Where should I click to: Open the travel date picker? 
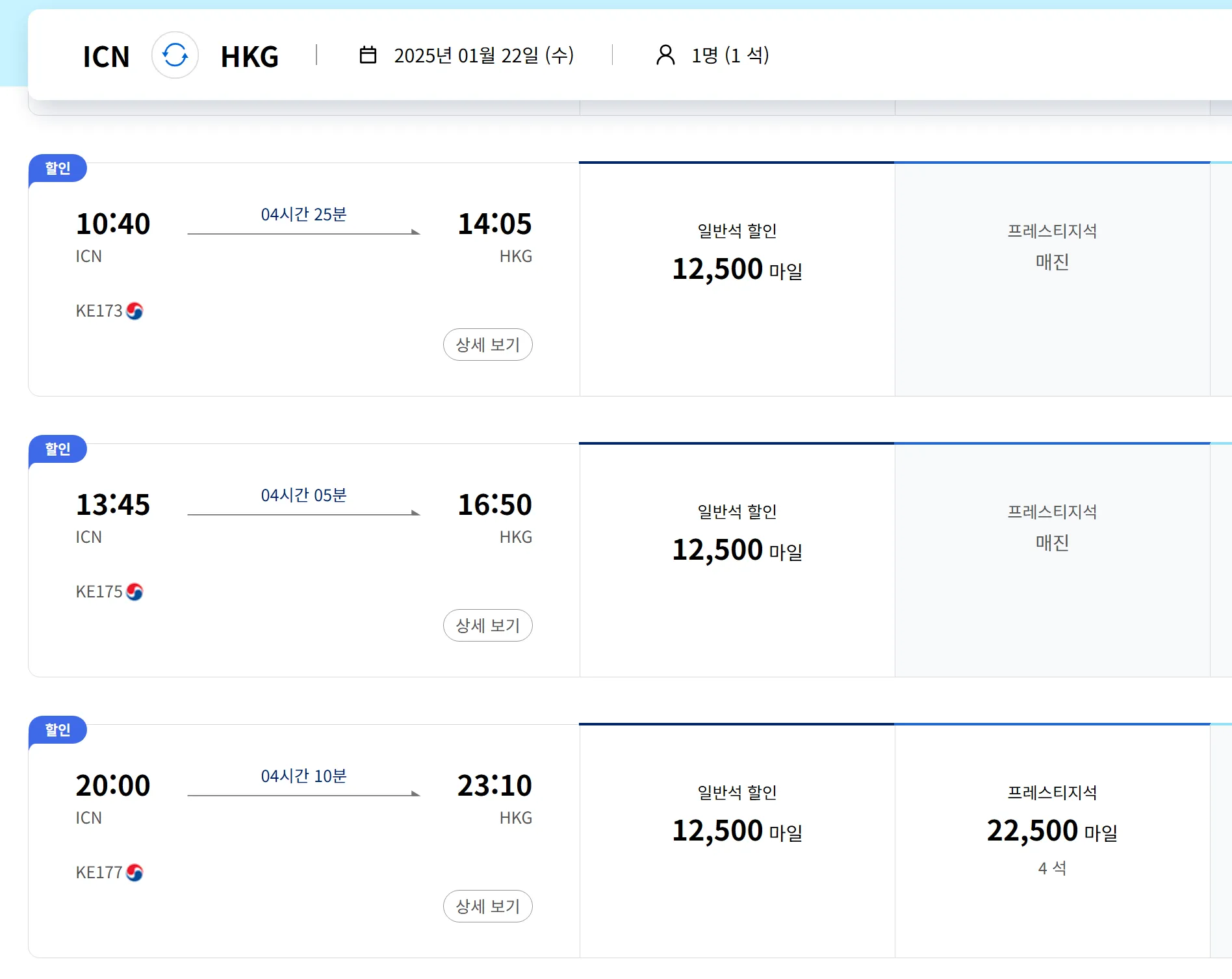(483, 55)
